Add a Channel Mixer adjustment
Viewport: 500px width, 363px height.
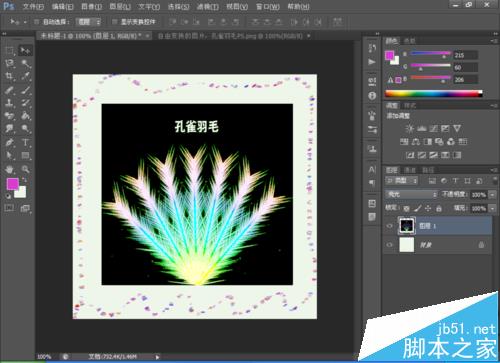click(451, 142)
